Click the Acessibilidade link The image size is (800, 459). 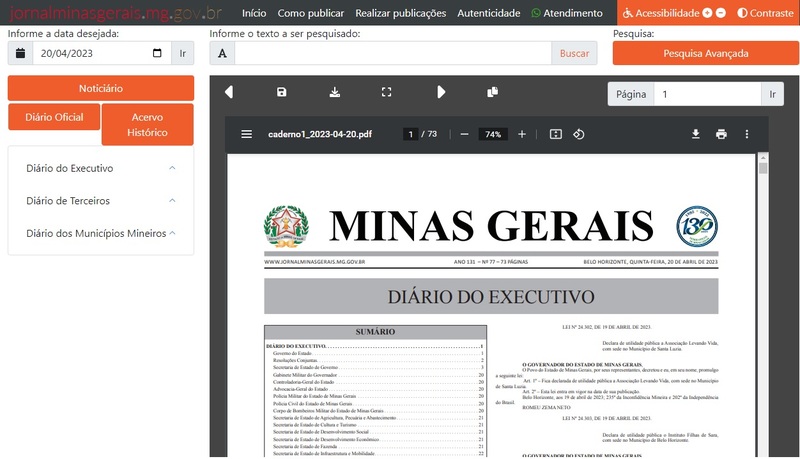tap(661, 13)
